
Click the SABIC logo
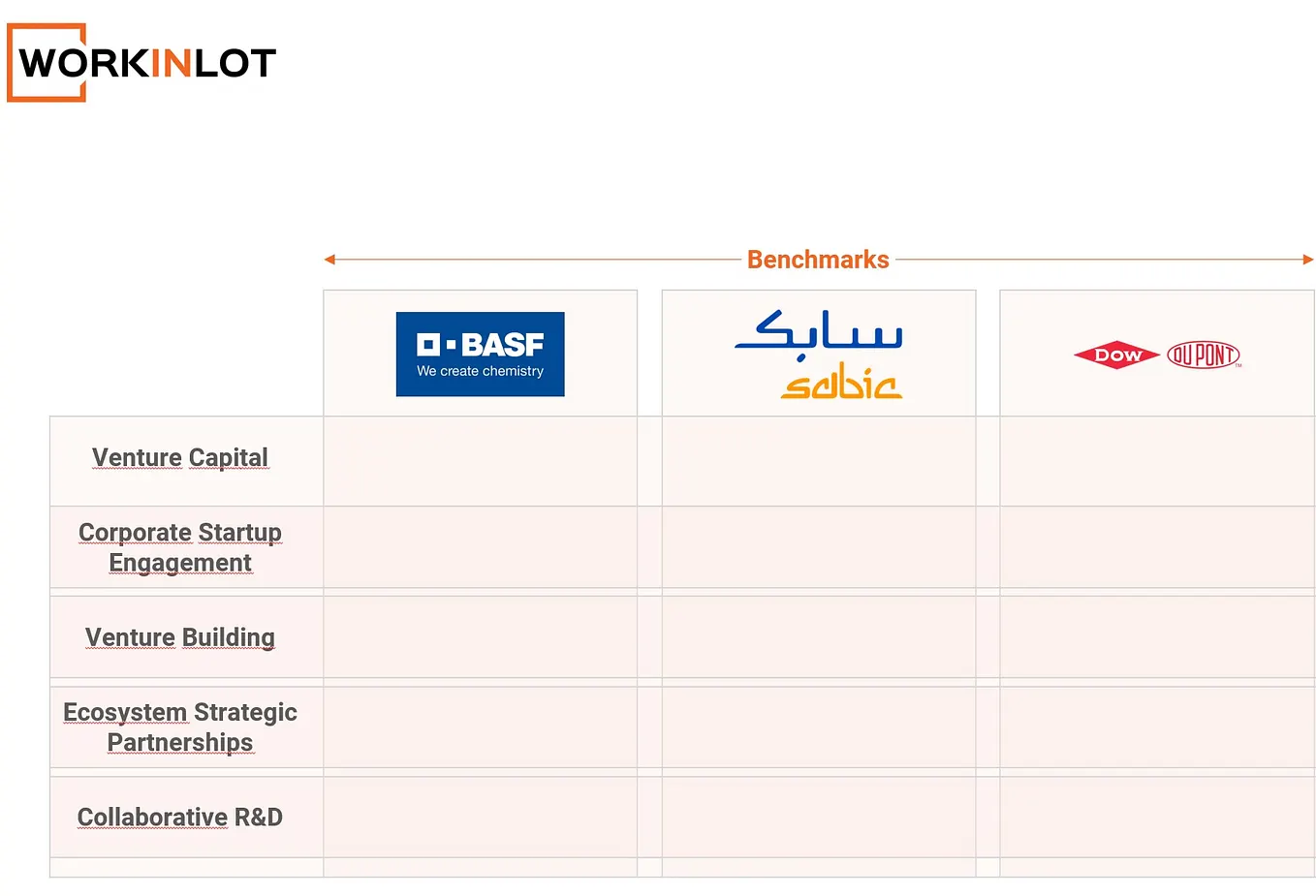819,355
